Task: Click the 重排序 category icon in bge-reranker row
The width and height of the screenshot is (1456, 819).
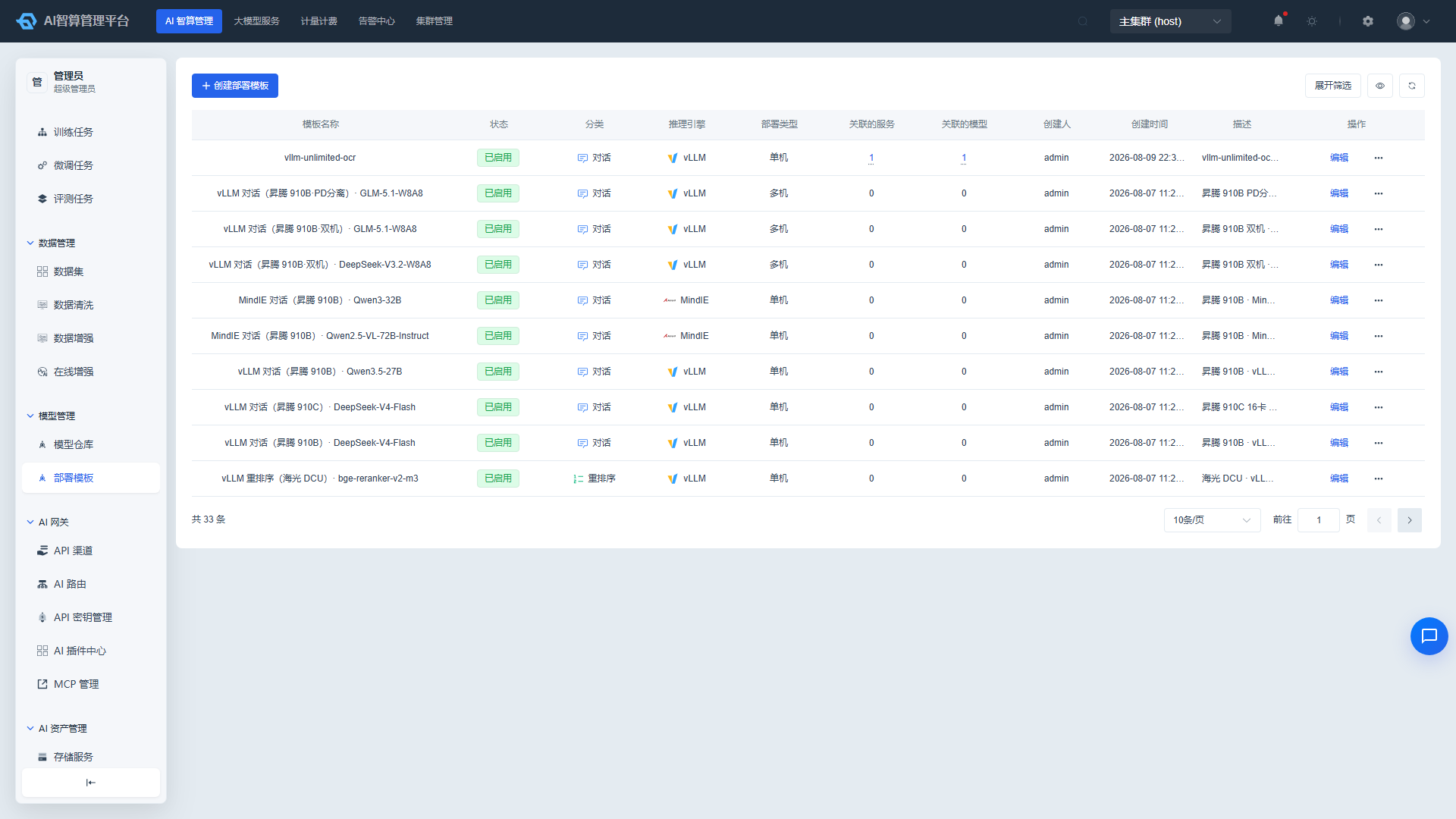Action: click(x=579, y=479)
